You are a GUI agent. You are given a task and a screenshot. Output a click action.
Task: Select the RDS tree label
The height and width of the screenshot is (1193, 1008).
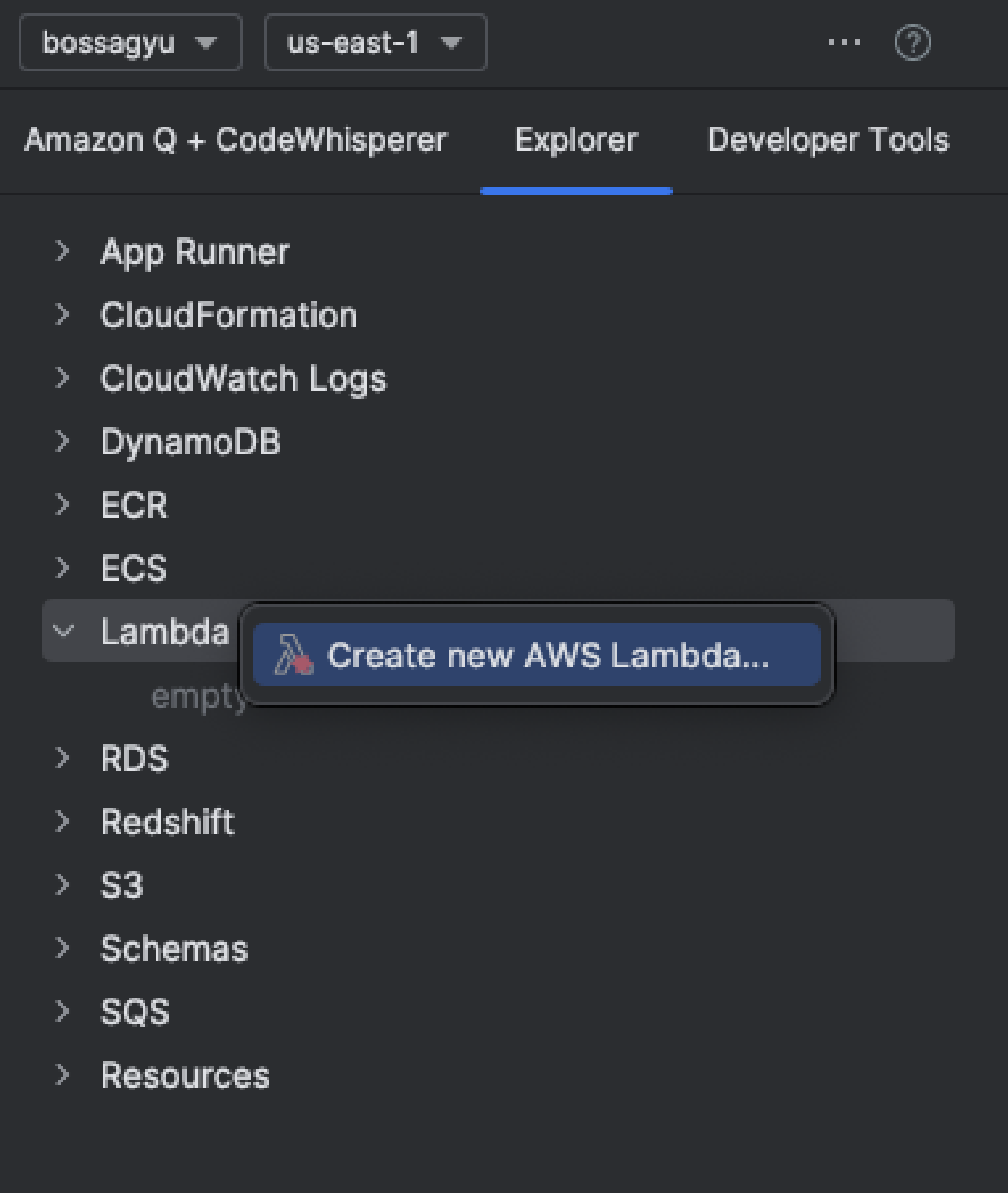point(135,758)
